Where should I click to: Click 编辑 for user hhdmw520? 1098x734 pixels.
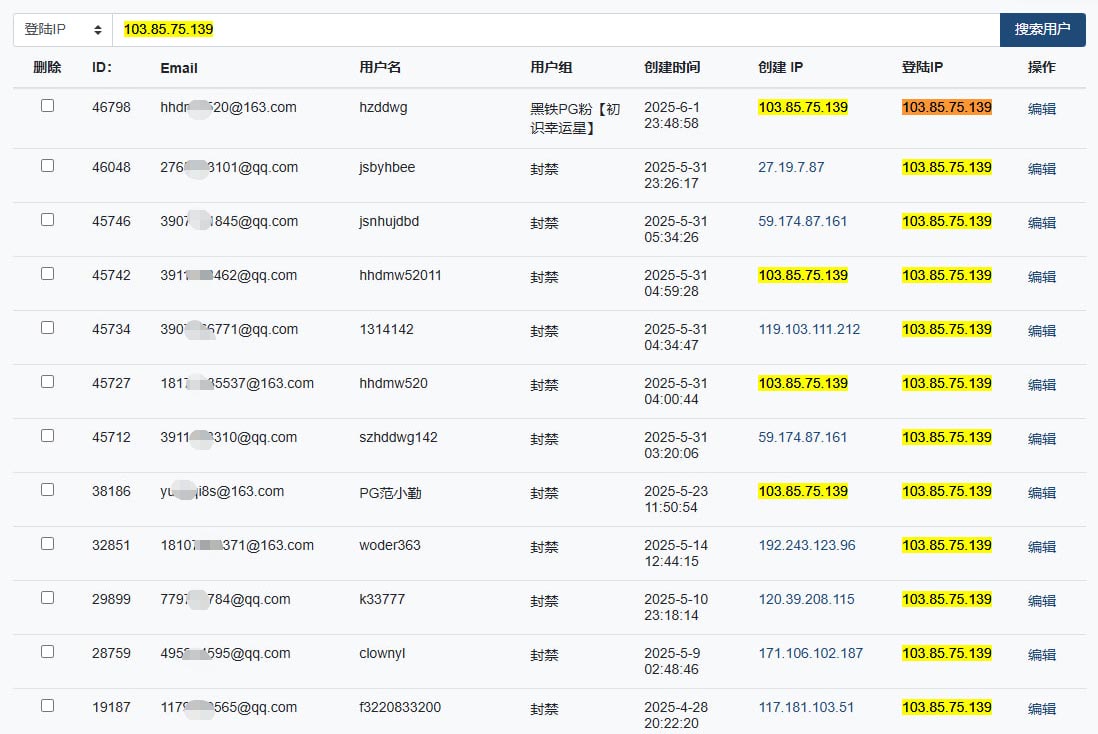pyautogui.click(x=1041, y=385)
